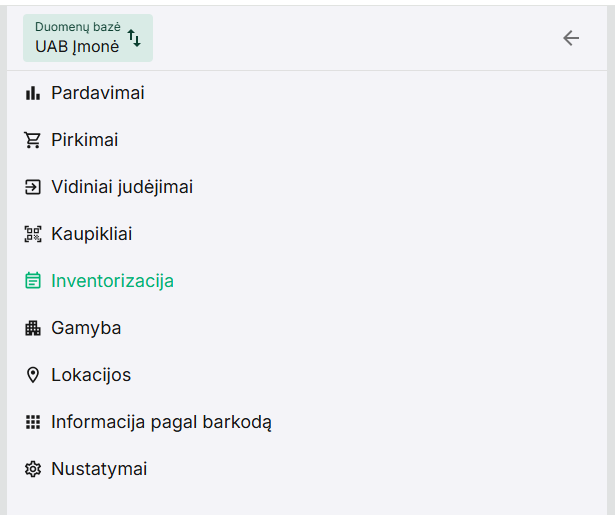Navigate to Kaupikliai

tap(92, 235)
